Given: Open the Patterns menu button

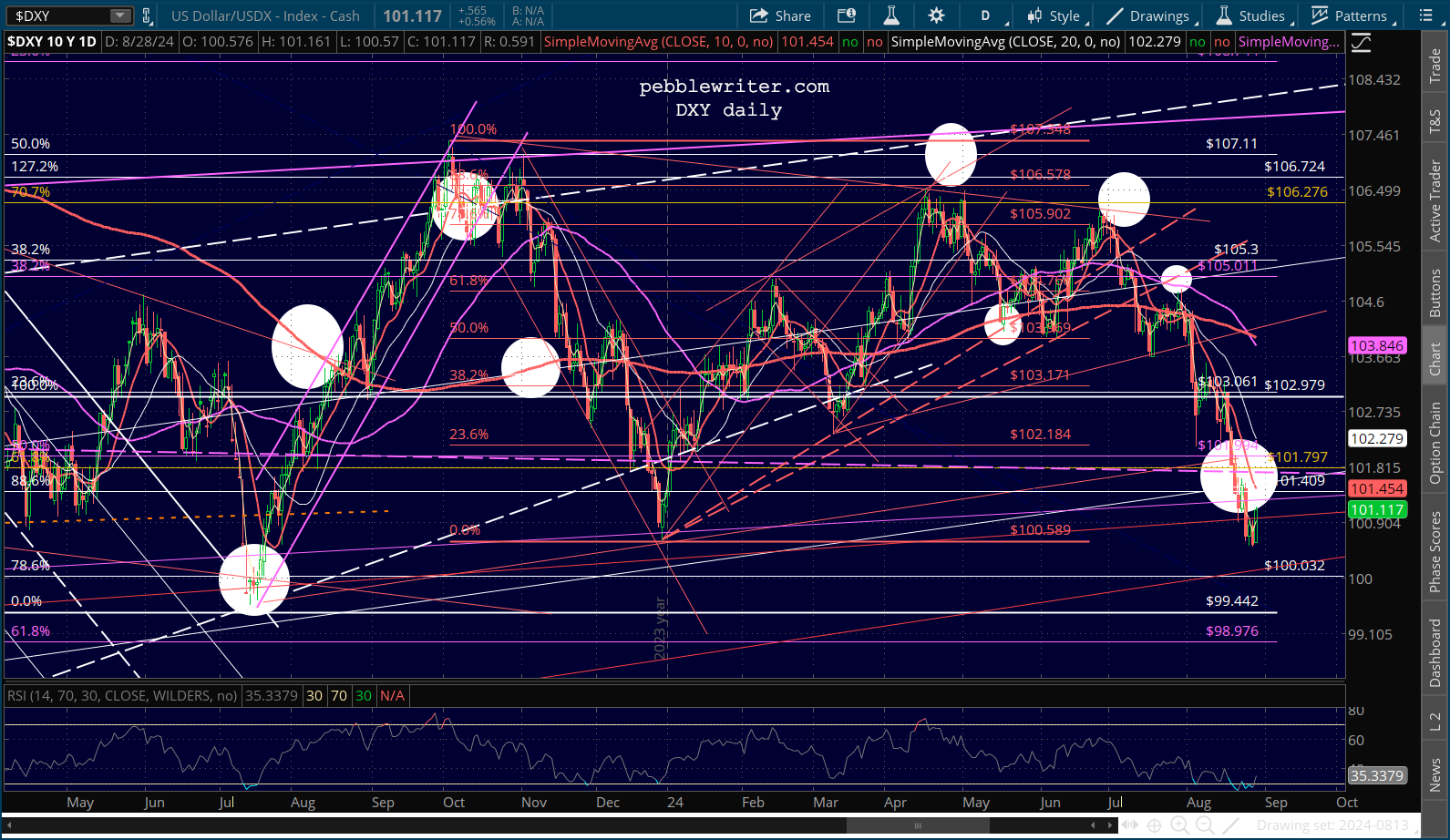Looking at the screenshot, I should (1351, 15).
